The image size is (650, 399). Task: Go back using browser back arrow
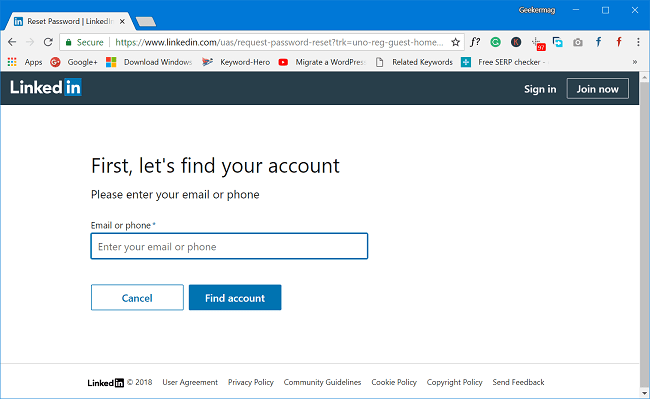[12, 42]
